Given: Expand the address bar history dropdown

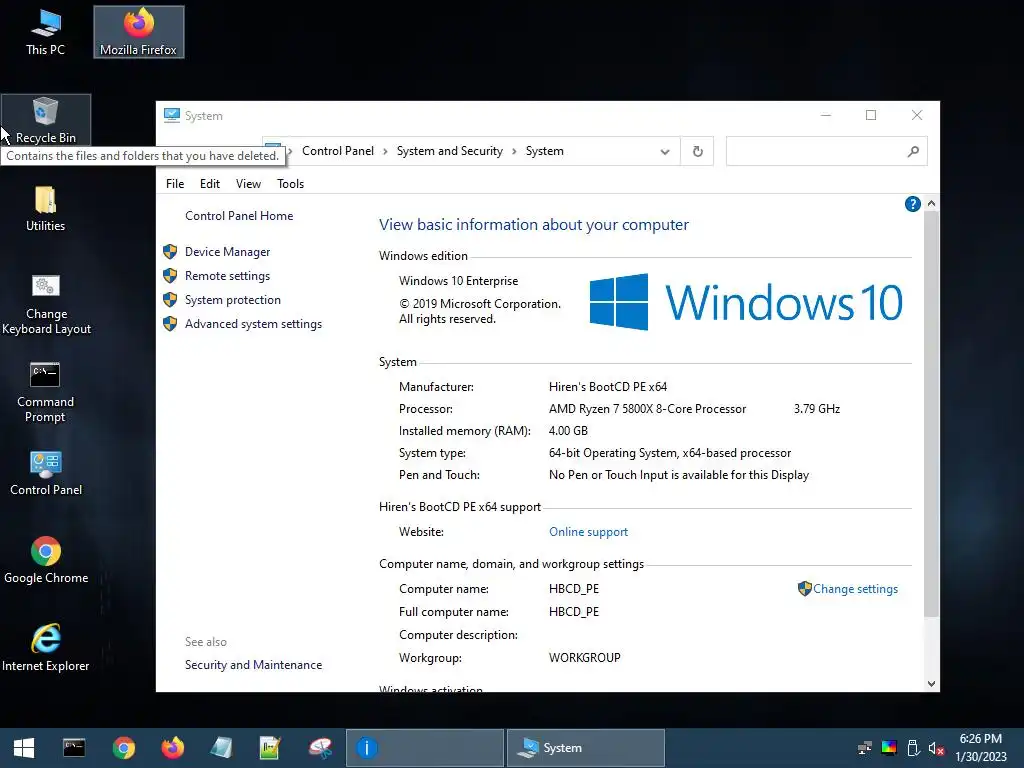Looking at the screenshot, I should 665,152.
